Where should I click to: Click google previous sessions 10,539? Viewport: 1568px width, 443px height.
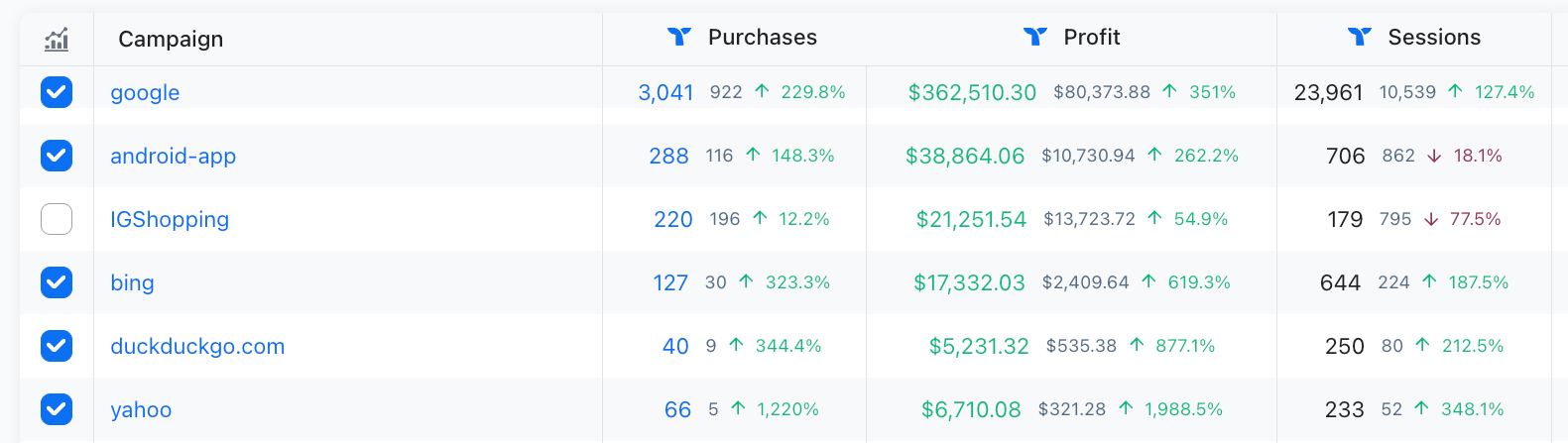pos(1407,92)
